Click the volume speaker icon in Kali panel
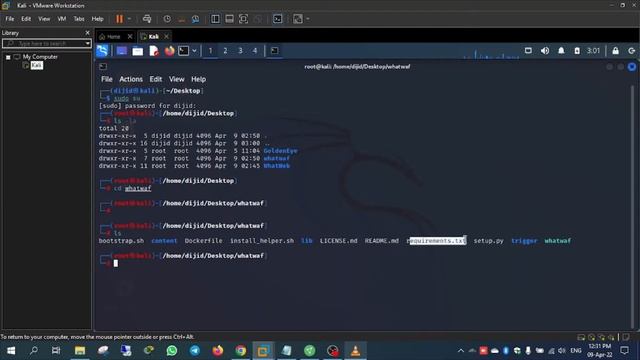This screenshot has width=640, height=360. coord(545,51)
